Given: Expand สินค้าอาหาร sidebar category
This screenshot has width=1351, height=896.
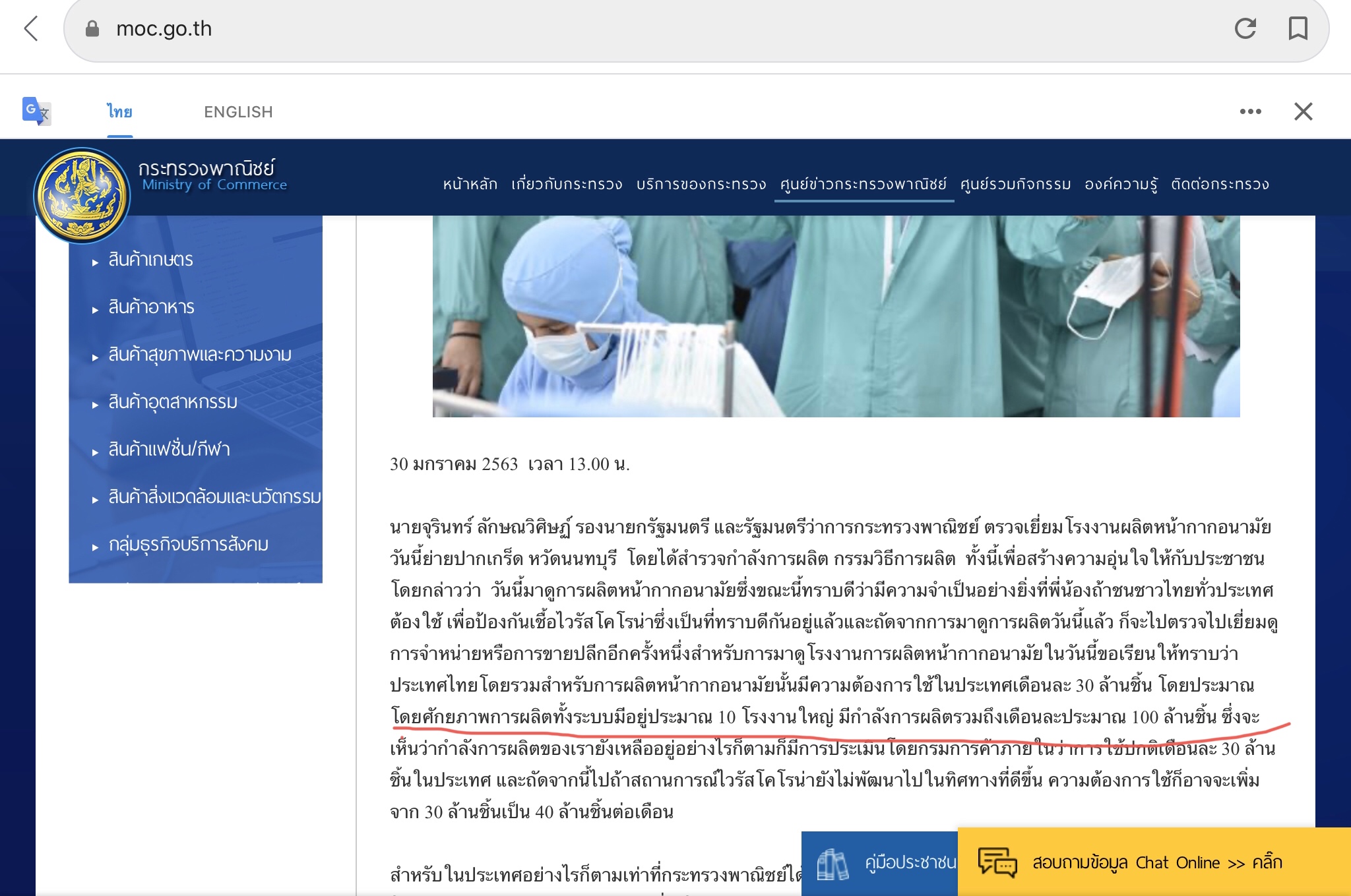Looking at the screenshot, I should (151, 307).
